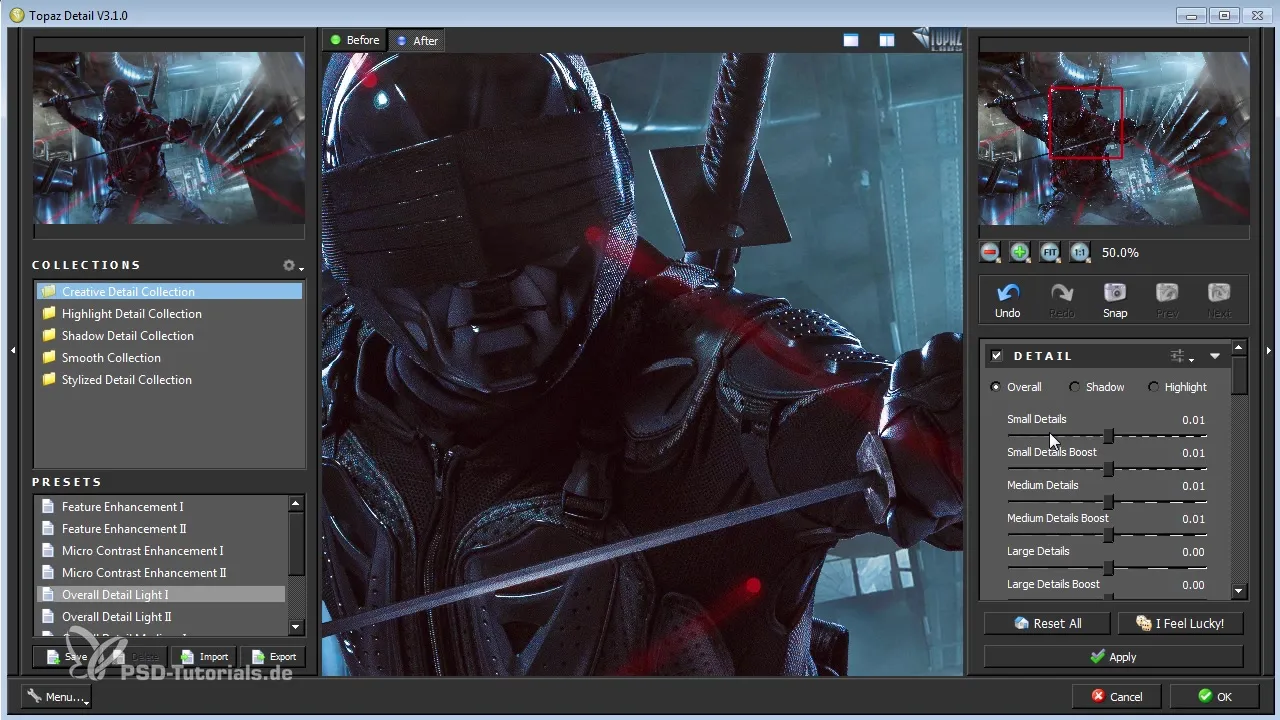Screen dimensions: 1280x720
Task: Click the OK button
Action: click(1215, 696)
